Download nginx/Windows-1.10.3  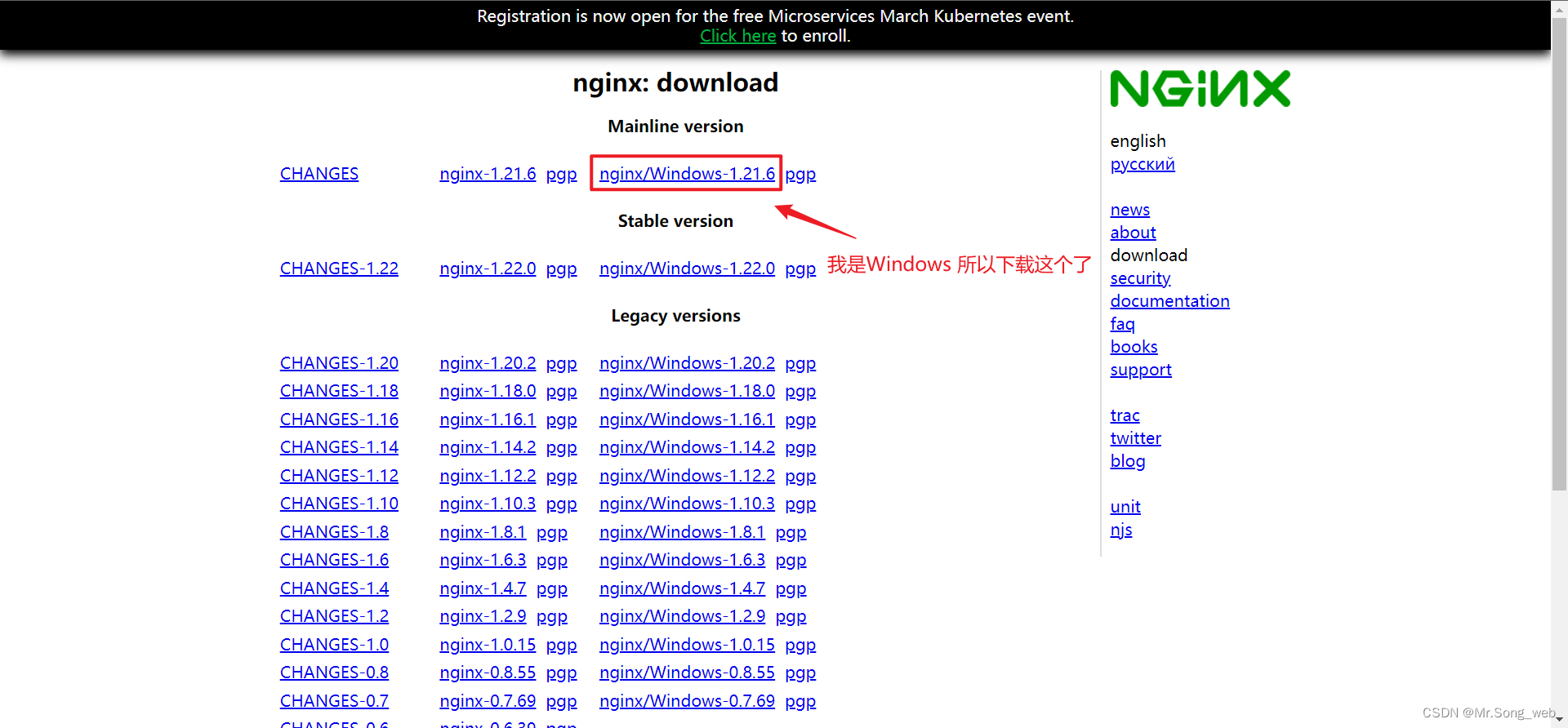pos(687,504)
